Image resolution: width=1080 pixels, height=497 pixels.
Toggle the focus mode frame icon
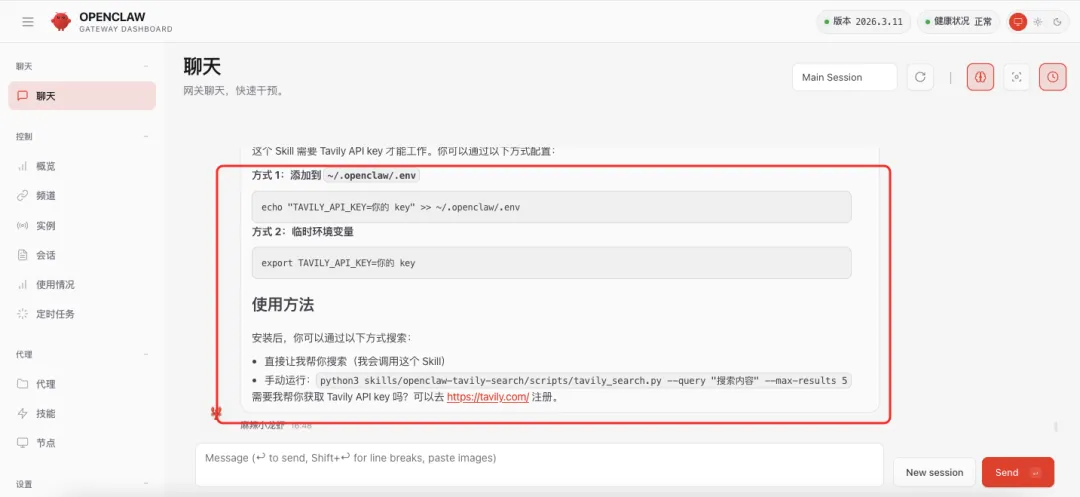(x=1016, y=77)
